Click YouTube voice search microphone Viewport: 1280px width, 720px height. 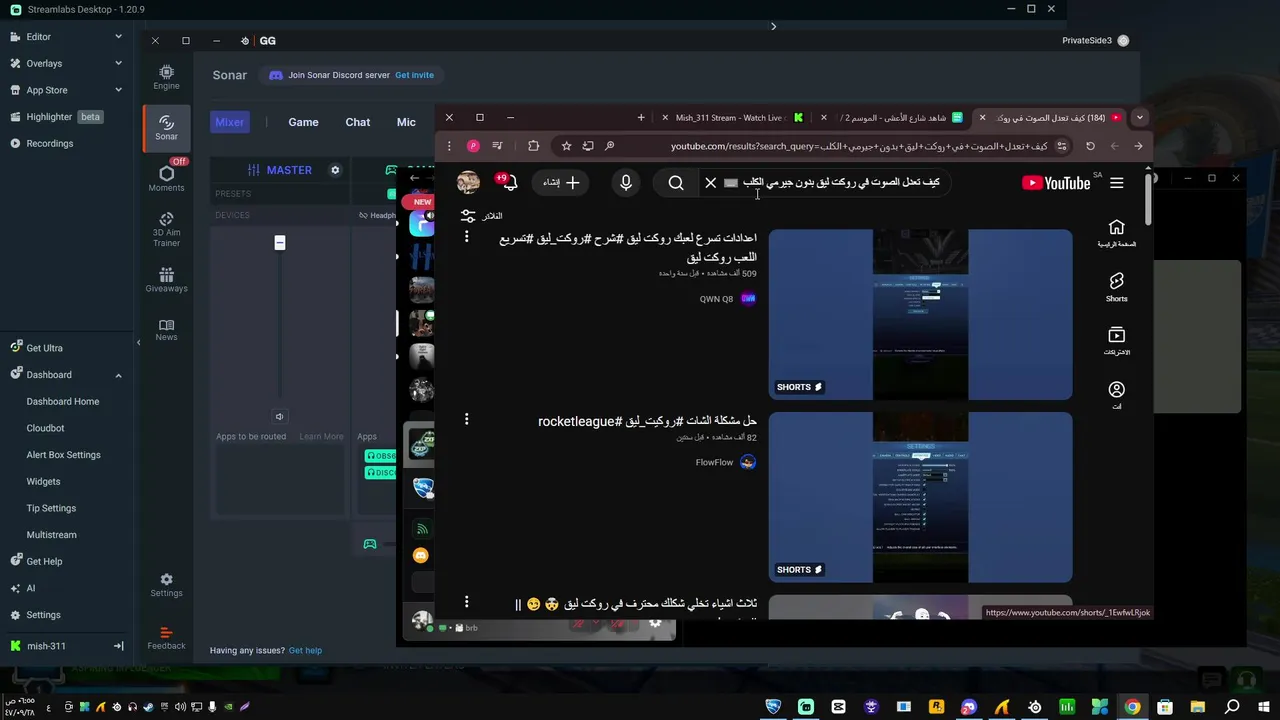pyautogui.click(x=626, y=183)
